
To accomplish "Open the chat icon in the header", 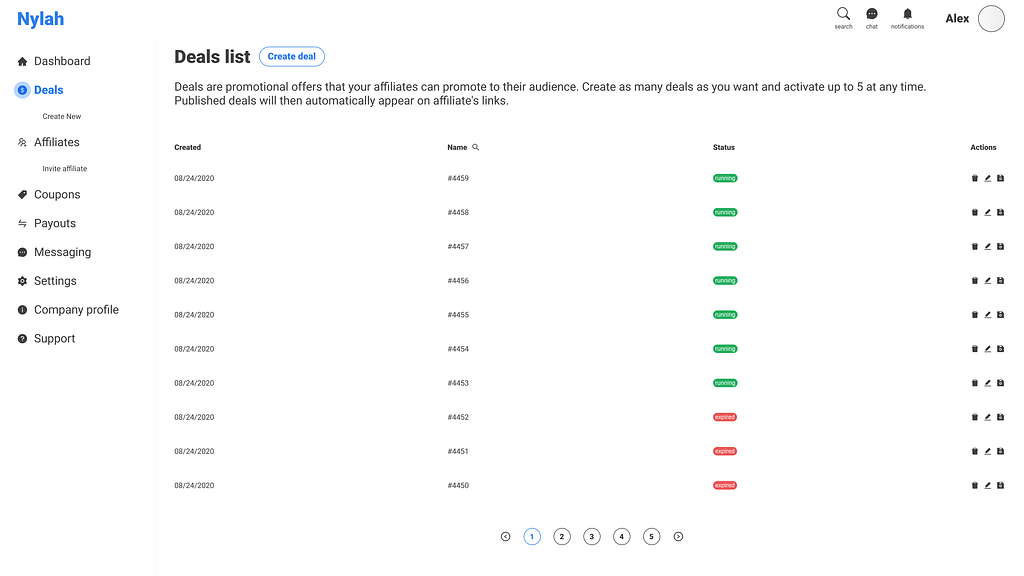I will 872,15.
